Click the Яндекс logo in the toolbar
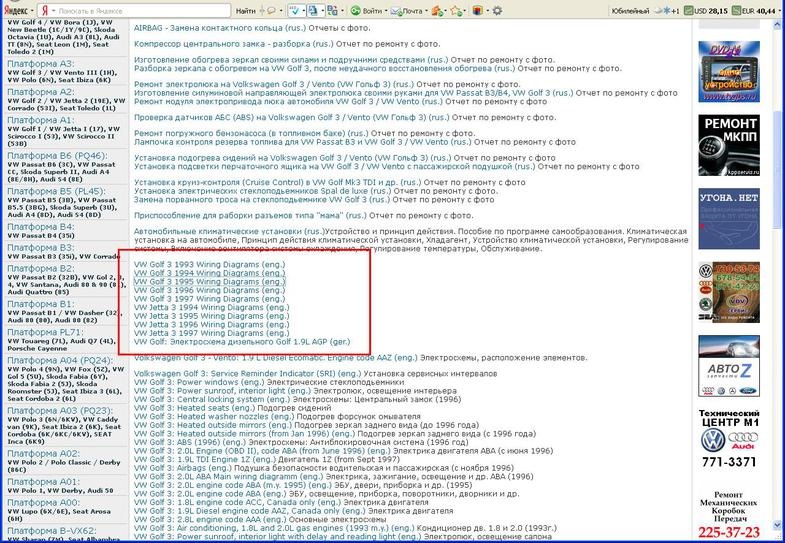Screen dimensions: 785x543 [15, 11]
